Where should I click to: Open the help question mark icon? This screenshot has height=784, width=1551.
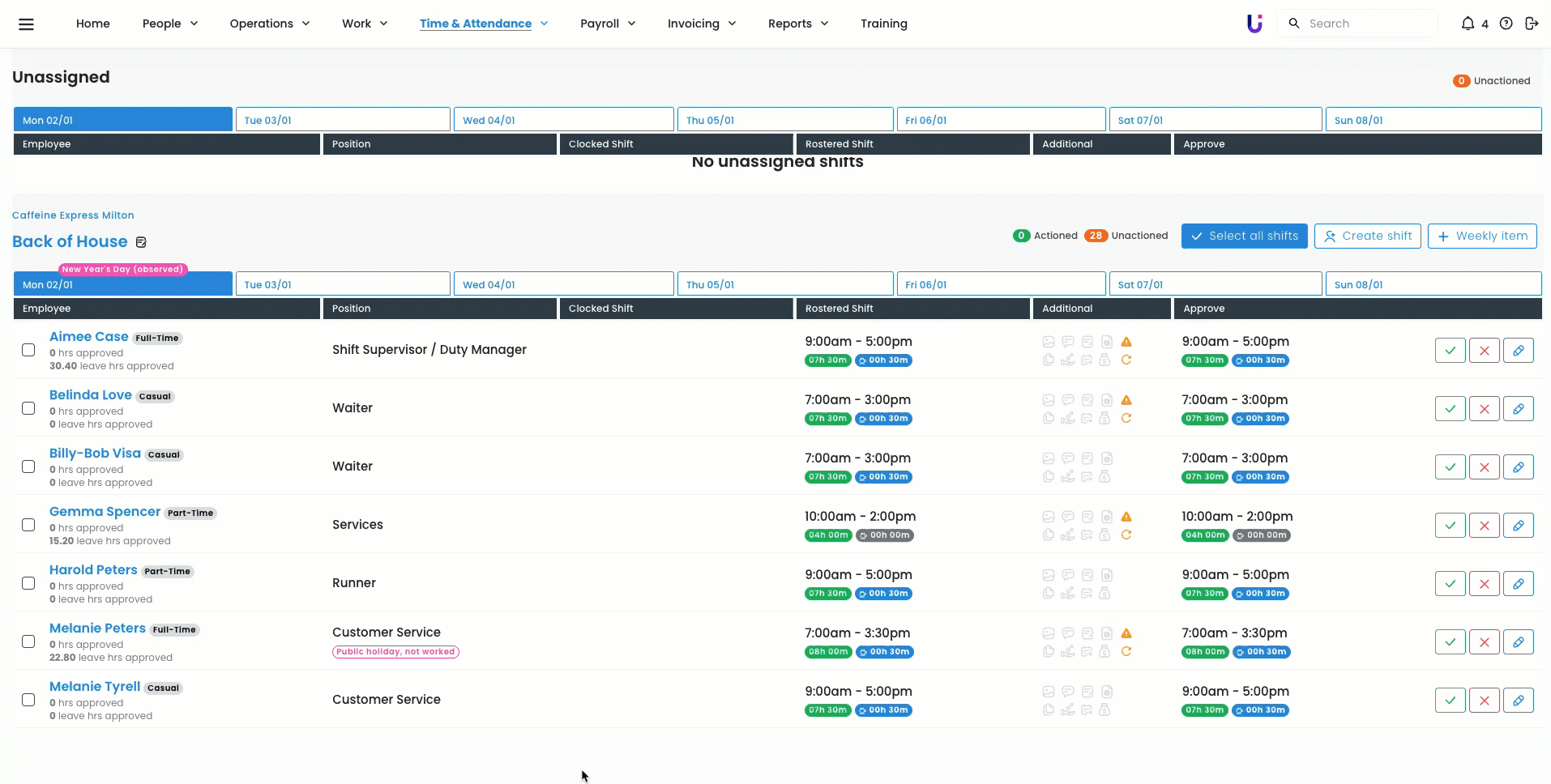tap(1506, 23)
